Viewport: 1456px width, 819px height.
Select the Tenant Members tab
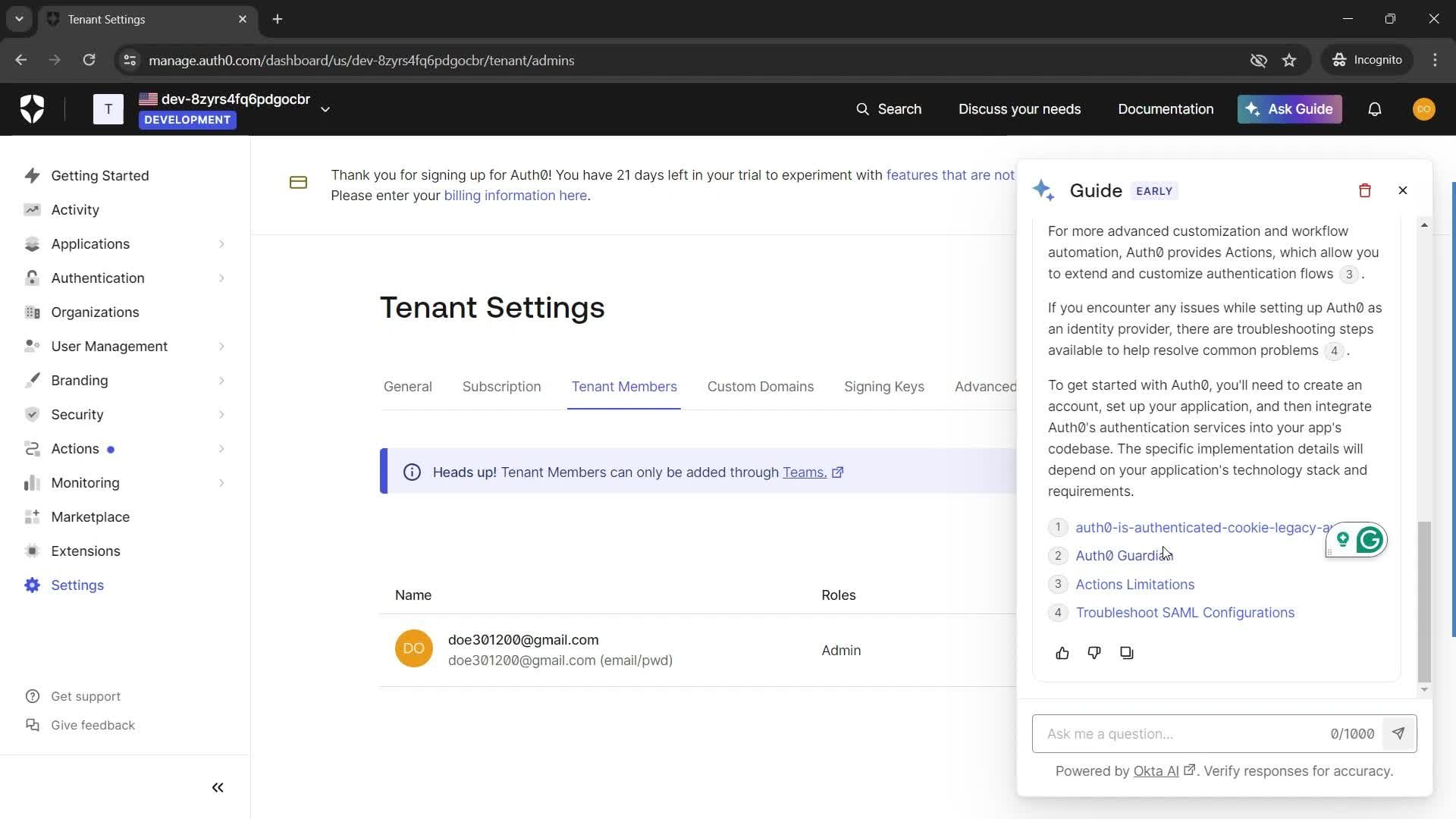tap(624, 387)
